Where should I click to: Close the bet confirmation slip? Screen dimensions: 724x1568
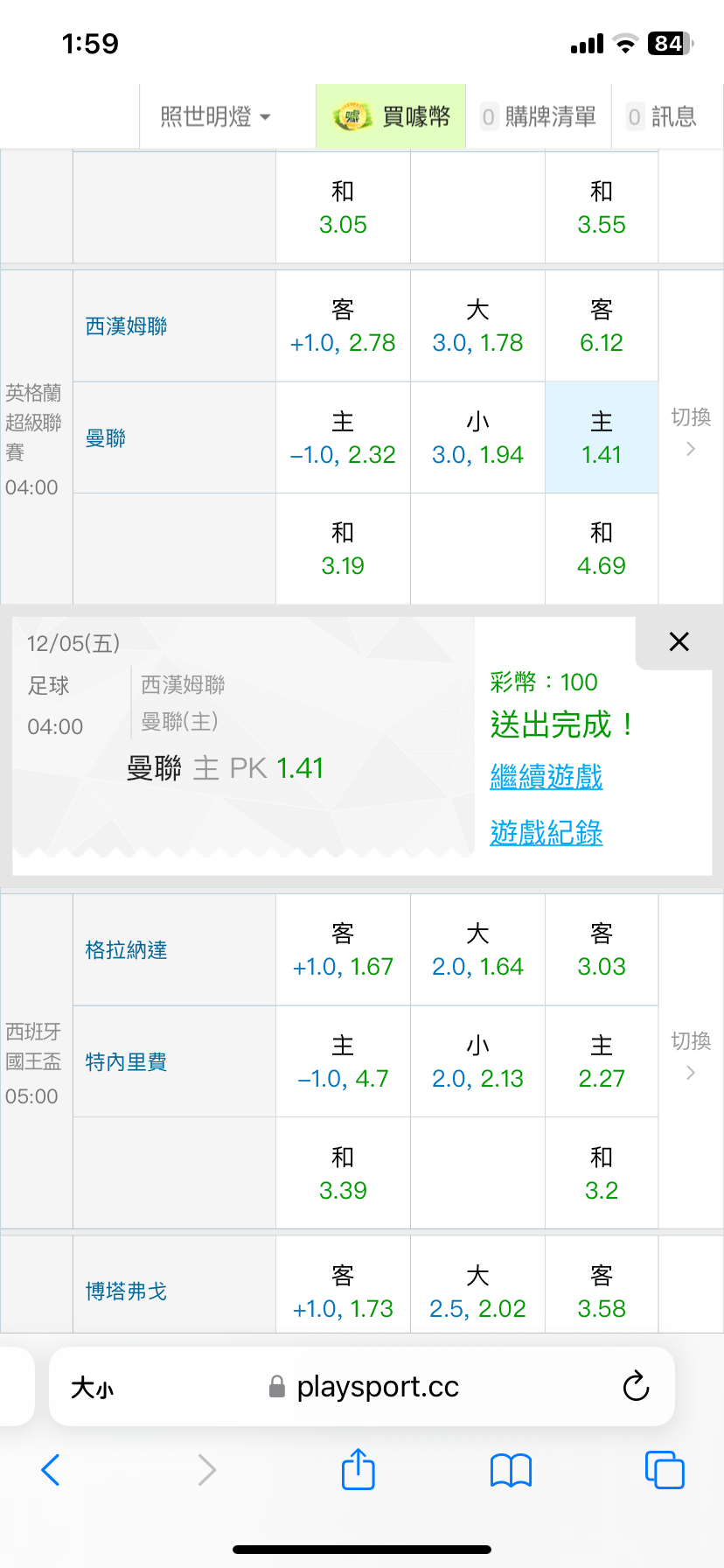[679, 642]
